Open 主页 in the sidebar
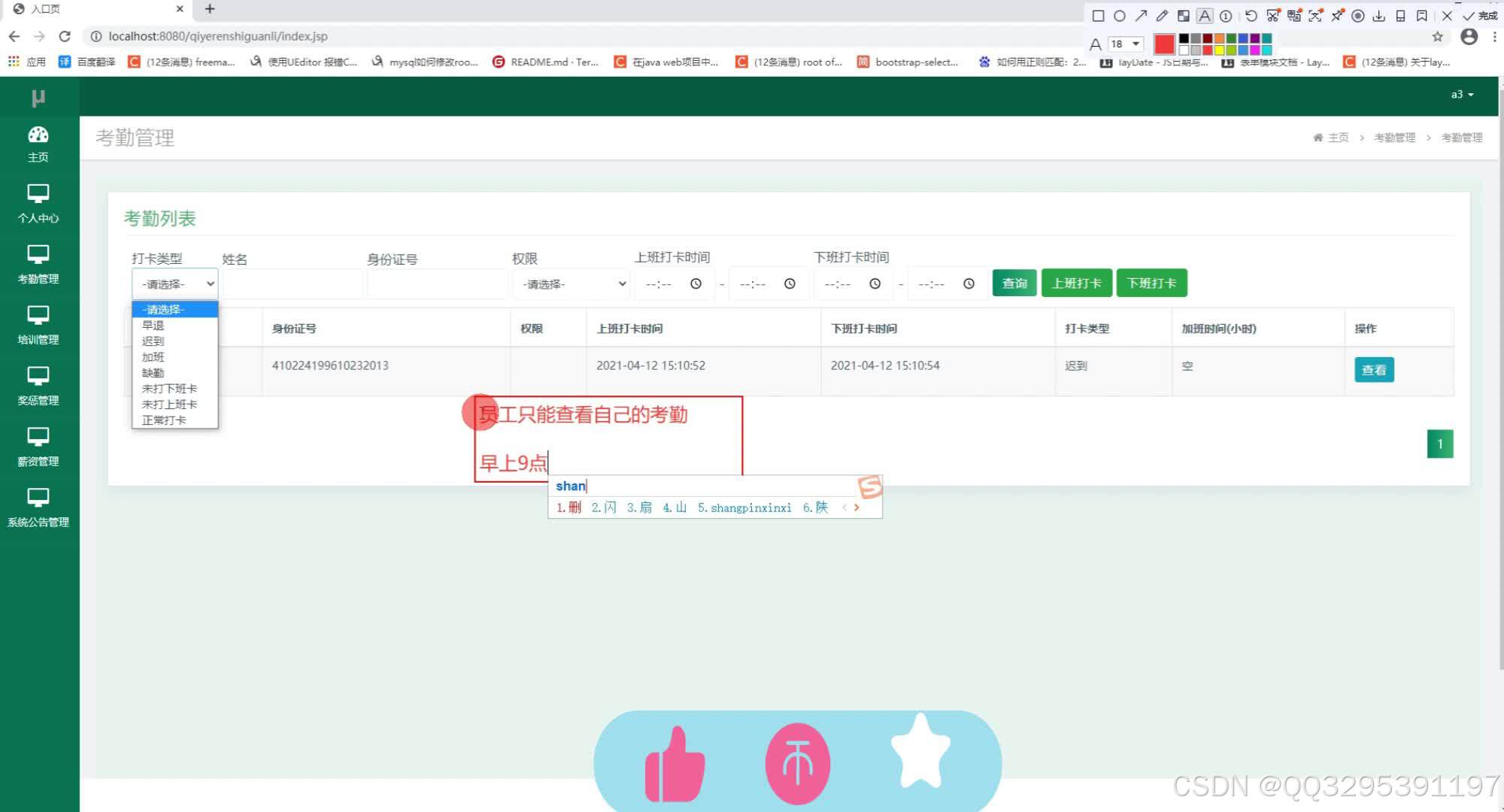 point(38,144)
